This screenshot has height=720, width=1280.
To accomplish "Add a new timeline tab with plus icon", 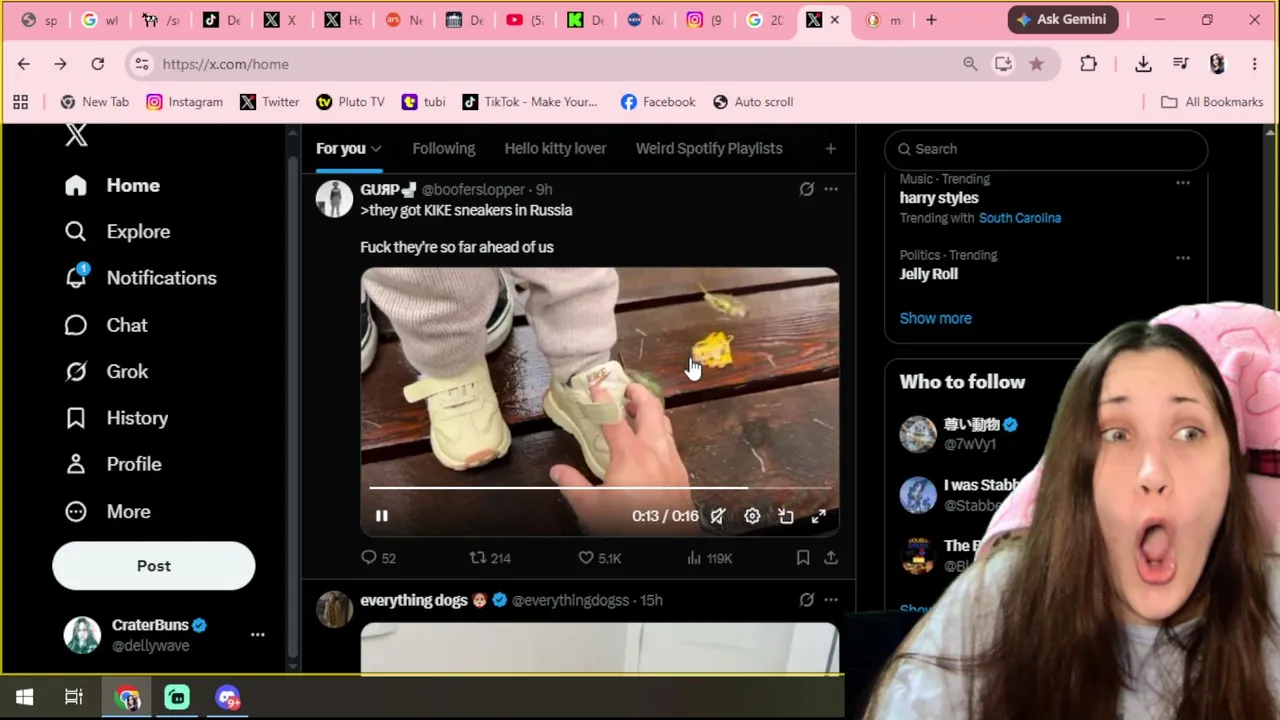I will click(x=830, y=149).
